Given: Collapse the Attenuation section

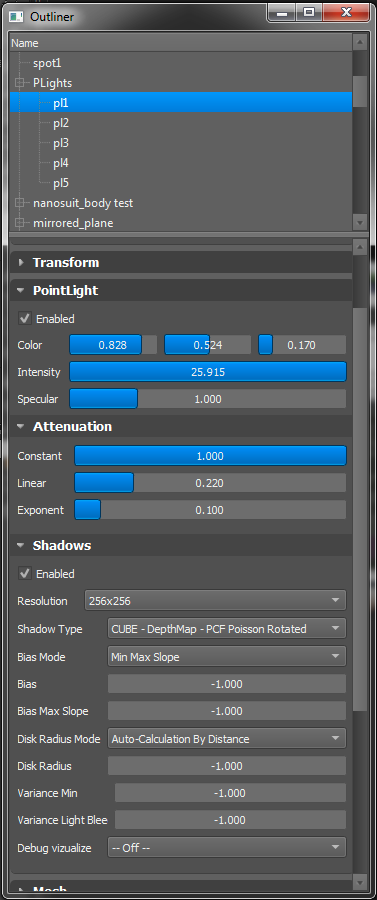Looking at the screenshot, I should [21, 427].
